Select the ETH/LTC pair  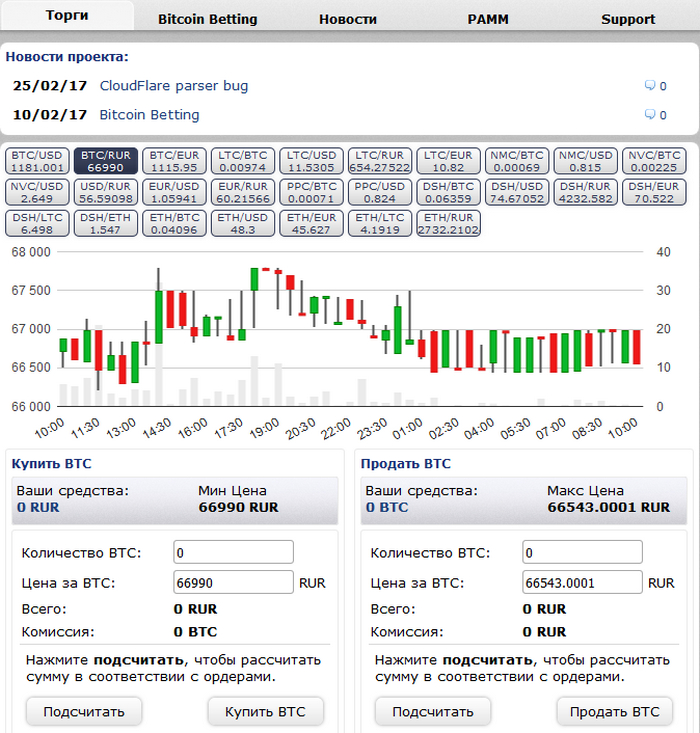(x=380, y=223)
